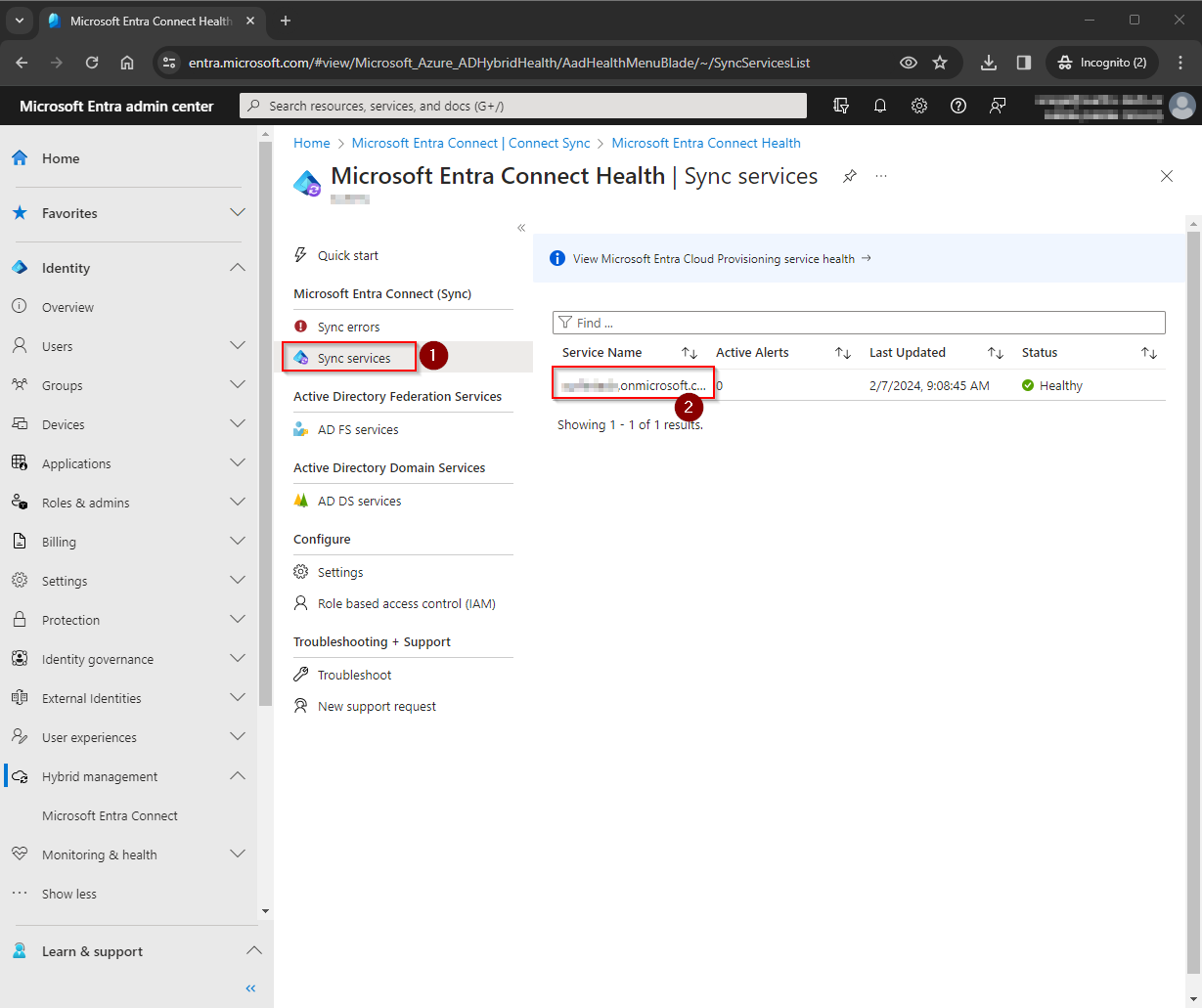The width and height of the screenshot is (1202, 1008).
Task: Open portal settings gear in header
Action: pyautogui.click(x=919, y=106)
